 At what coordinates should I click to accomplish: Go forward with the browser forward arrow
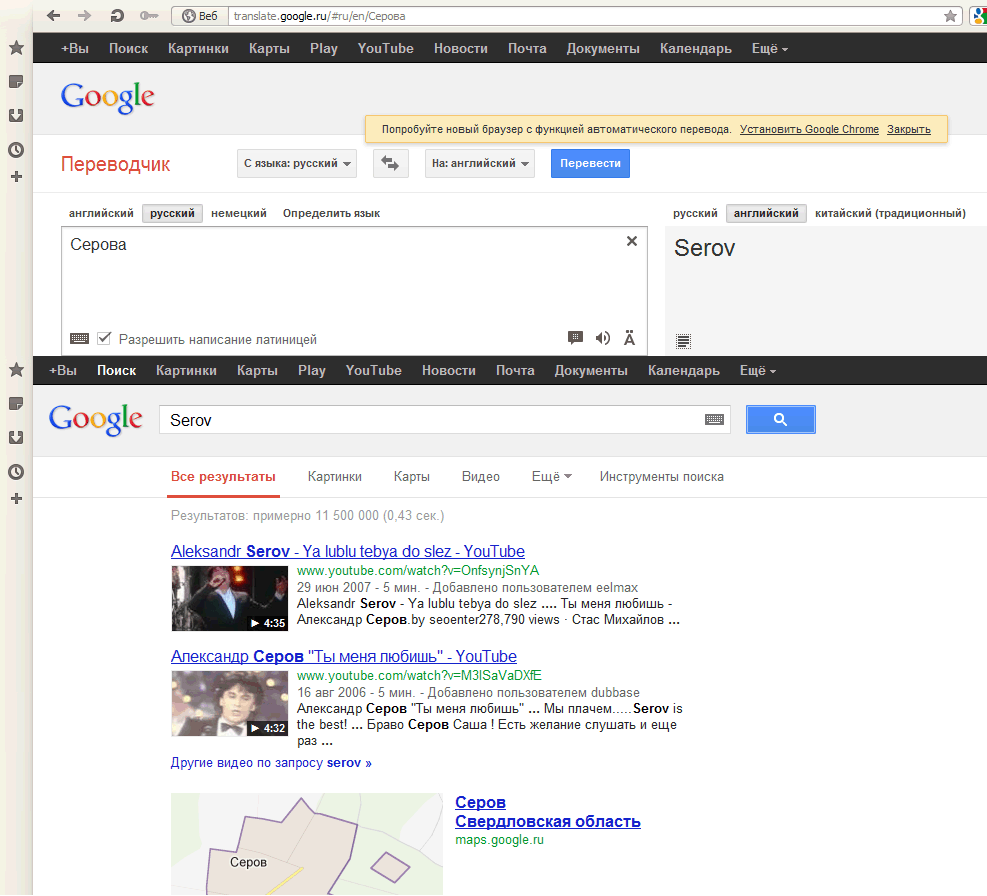84,16
